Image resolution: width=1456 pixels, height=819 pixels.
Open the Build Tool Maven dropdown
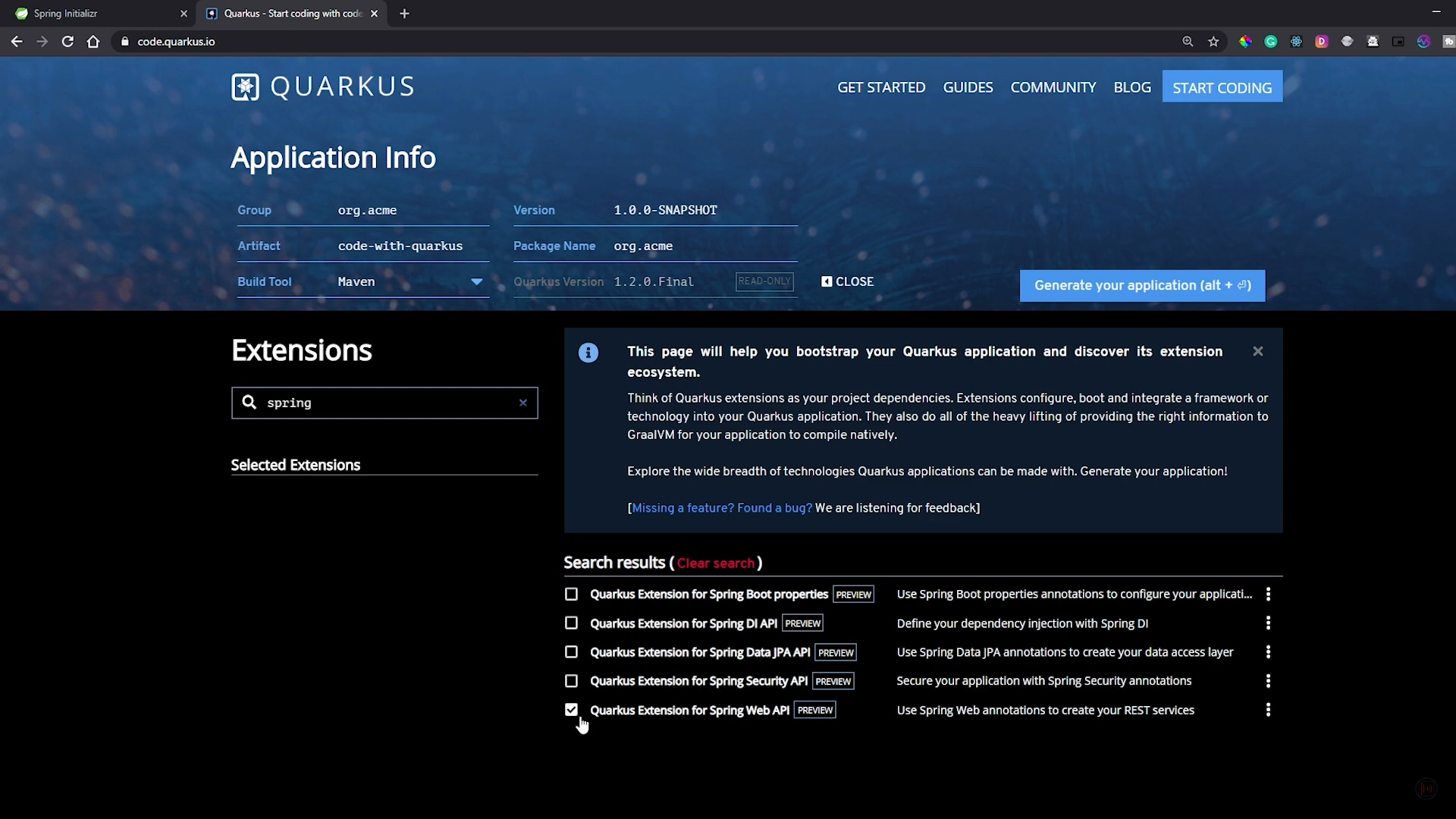pyautogui.click(x=409, y=282)
